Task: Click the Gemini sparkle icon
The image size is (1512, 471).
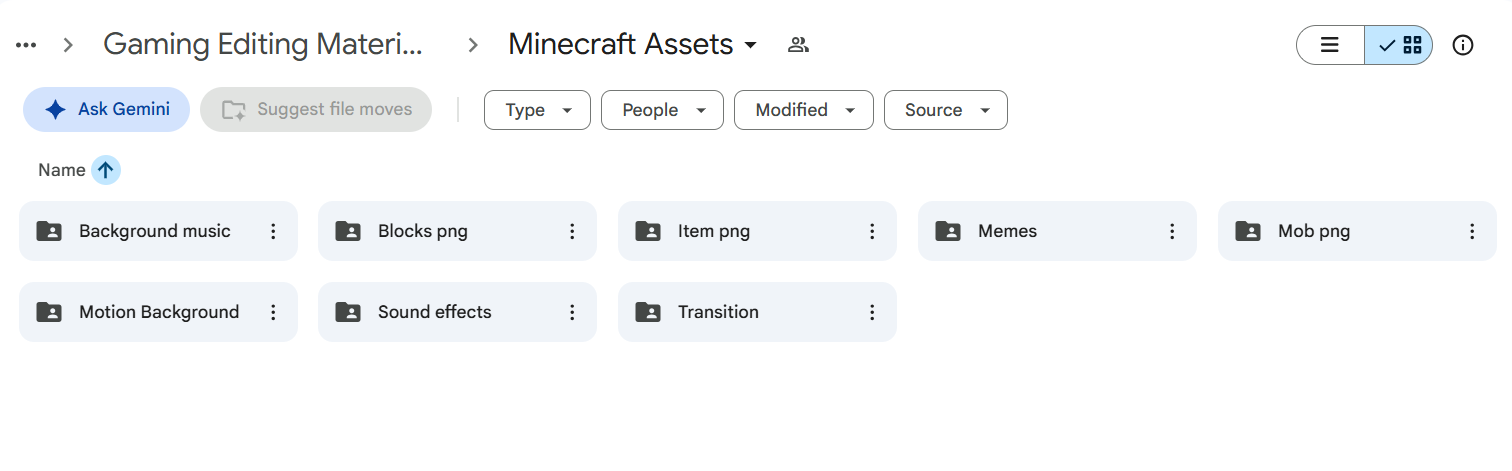Action: pos(56,110)
